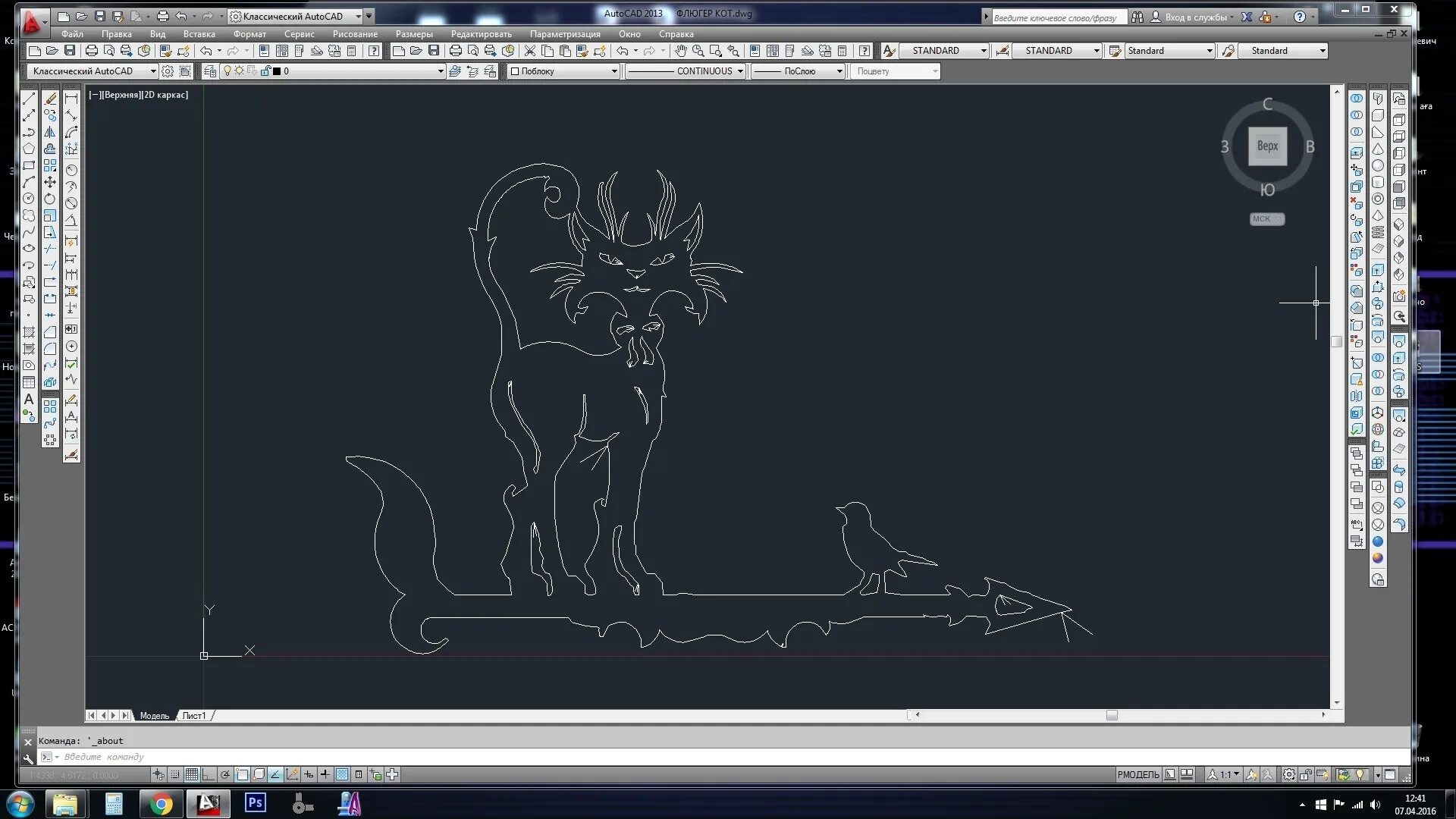
Task: Select the Multiline Text tool
Action: (29, 399)
